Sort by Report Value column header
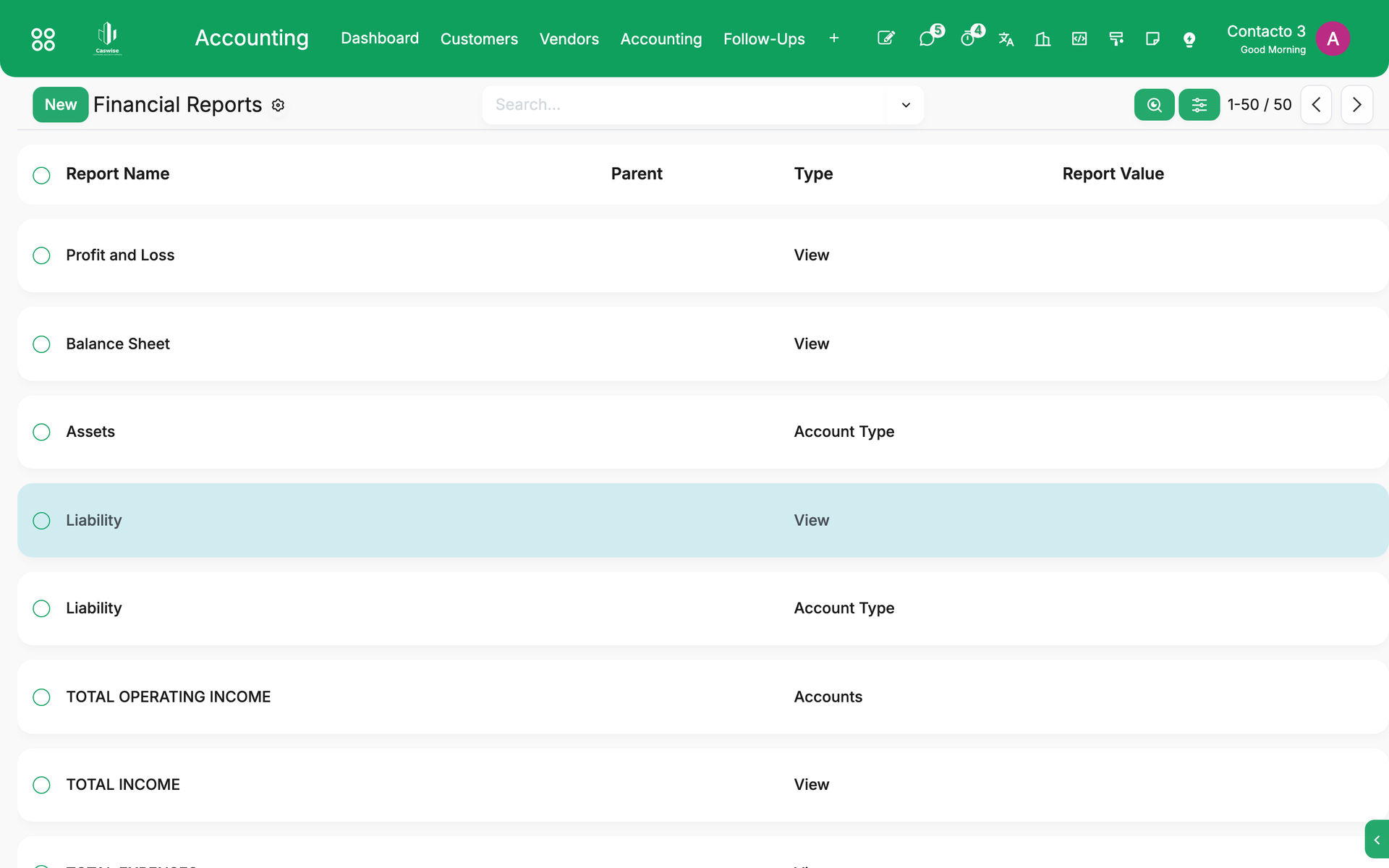Image resolution: width=1389 pixels, height=868 pixels. click(x=1113, y=174)
